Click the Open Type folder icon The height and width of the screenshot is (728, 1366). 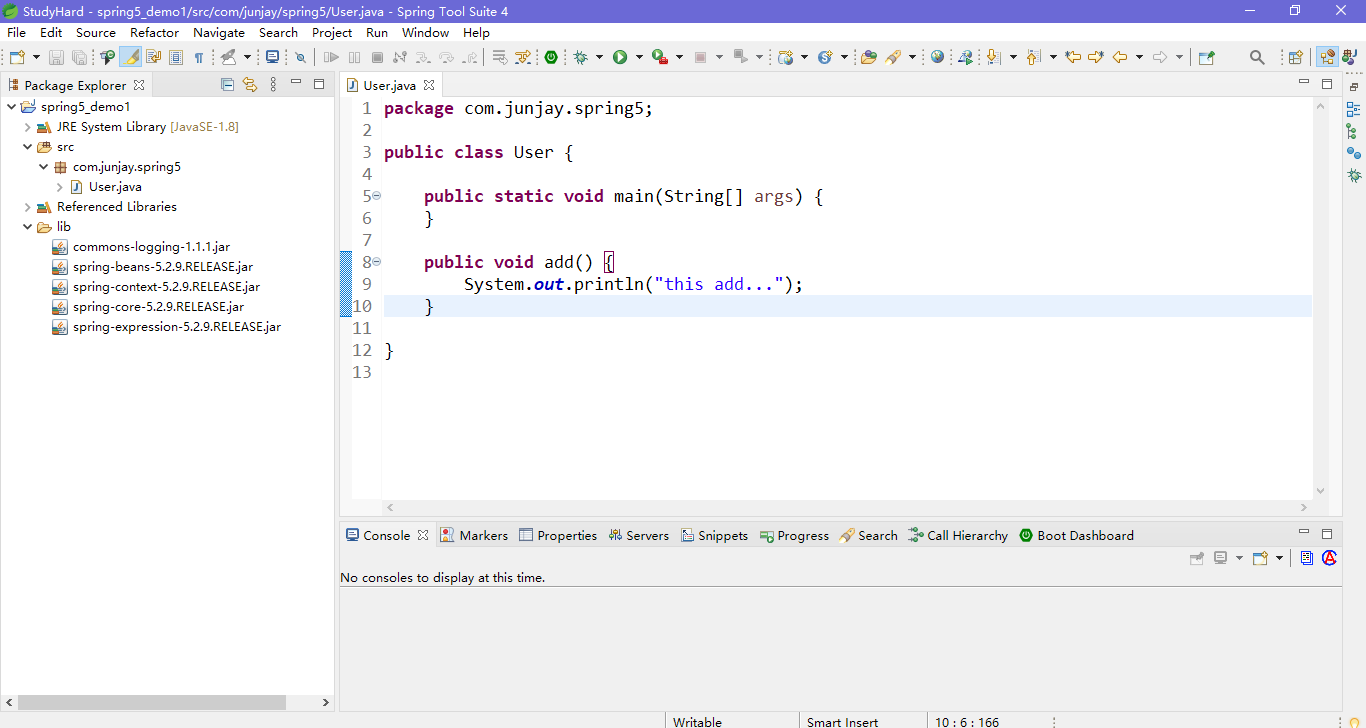tap(868, 57)
